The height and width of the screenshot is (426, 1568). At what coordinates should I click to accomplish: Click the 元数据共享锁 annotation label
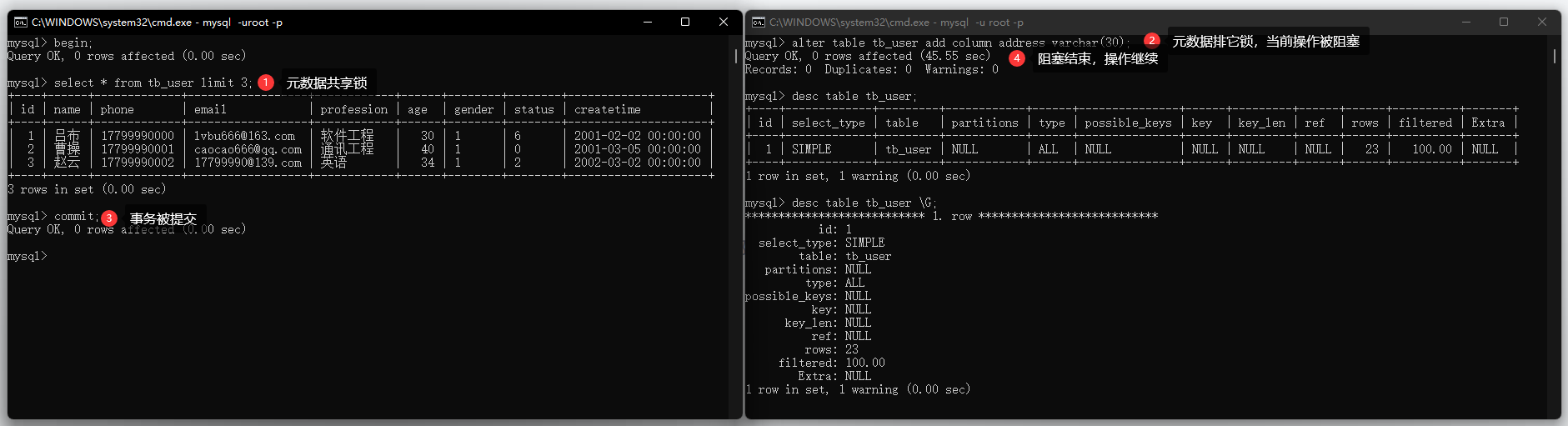pos(327,83)
